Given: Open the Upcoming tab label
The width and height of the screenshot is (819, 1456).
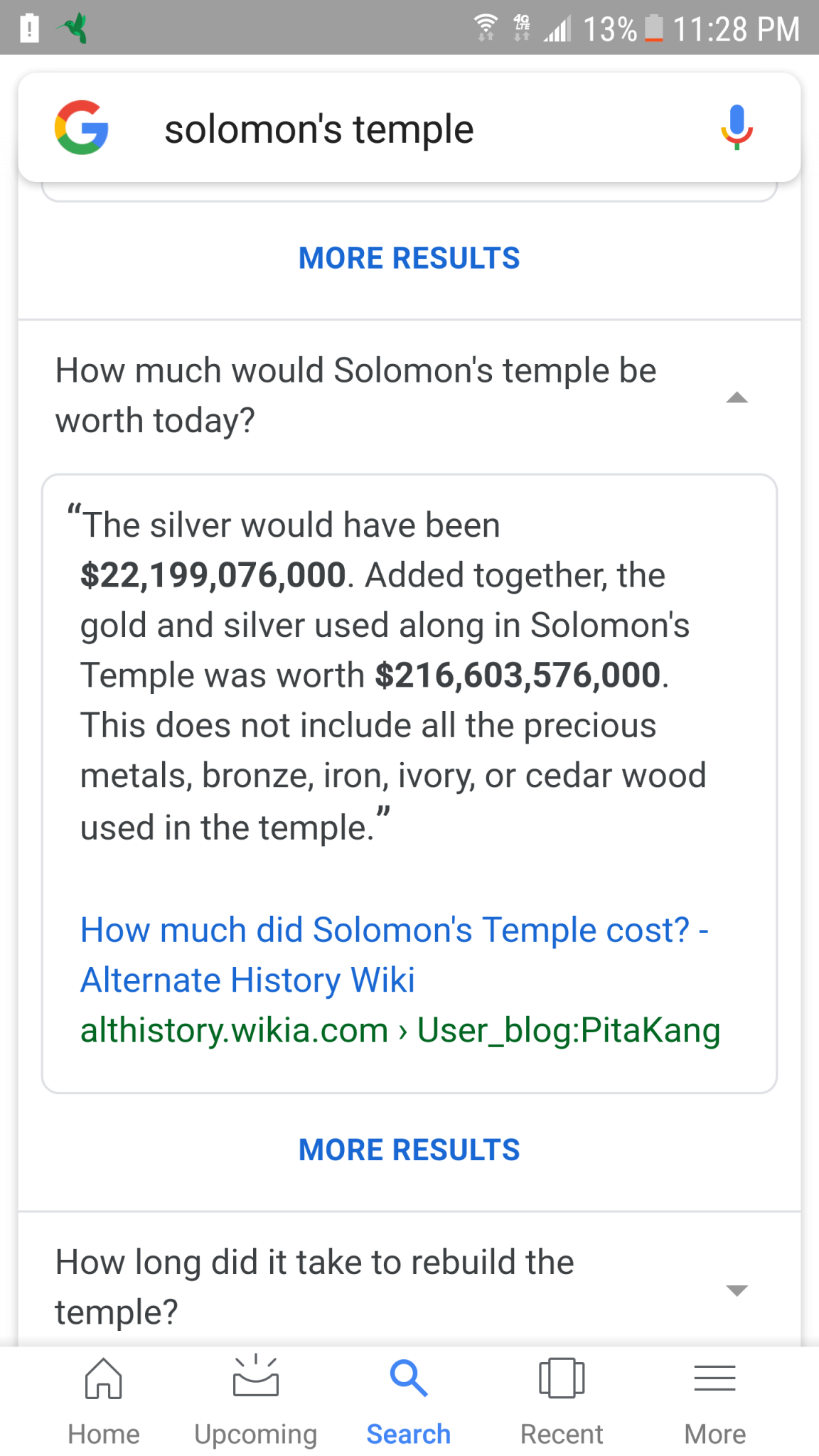Looking at the screenshot, I should [x=256, y=1434].
